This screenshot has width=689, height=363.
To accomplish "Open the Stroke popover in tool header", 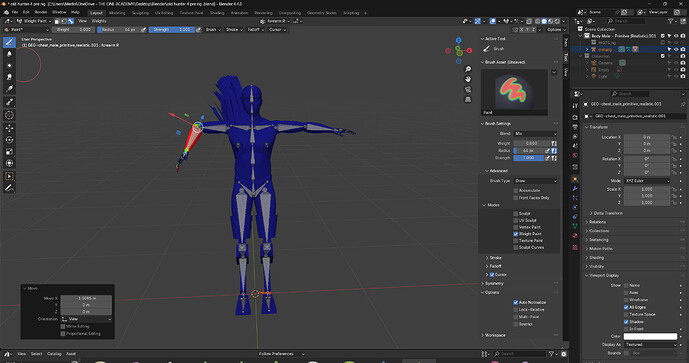I will 233,30.
